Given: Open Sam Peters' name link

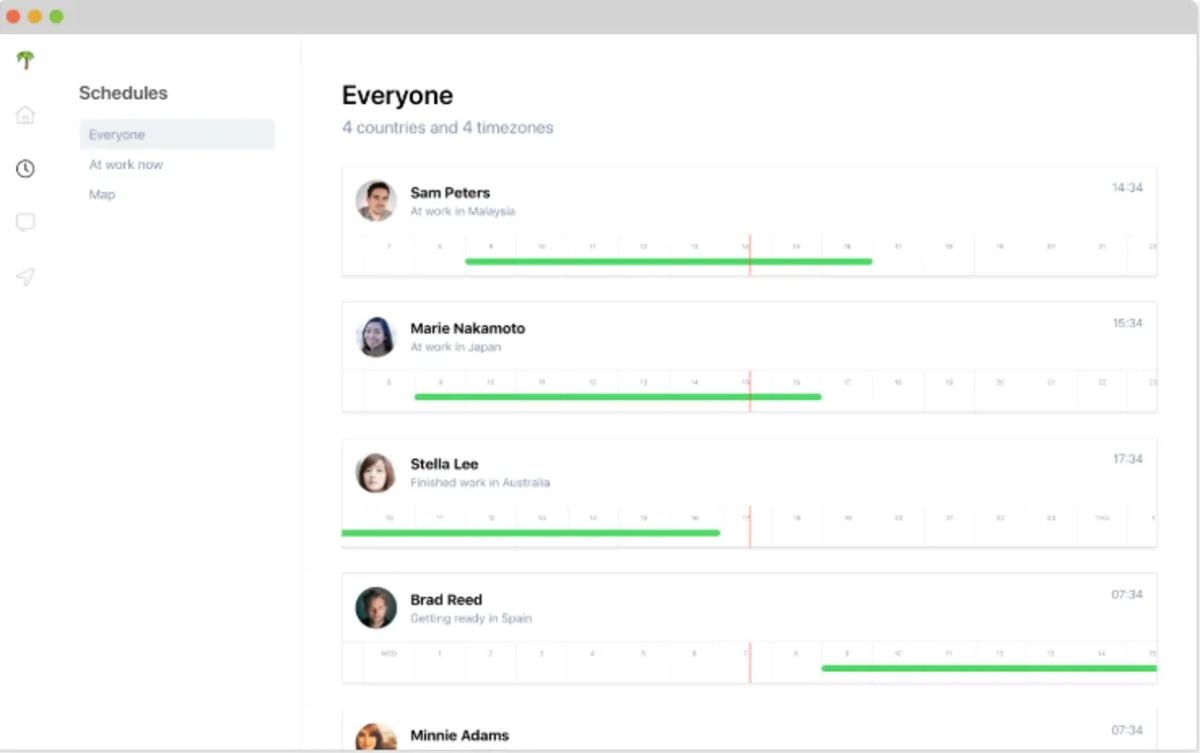Looking at the screenshot, I should 450,193.
